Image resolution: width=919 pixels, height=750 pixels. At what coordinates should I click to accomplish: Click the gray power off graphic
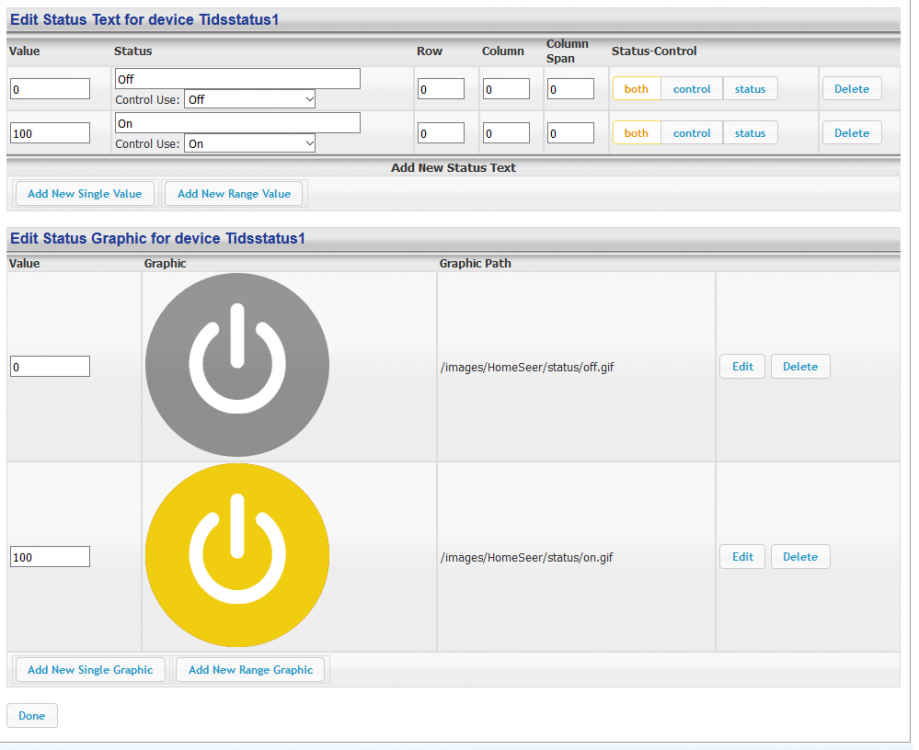(237, 366)
